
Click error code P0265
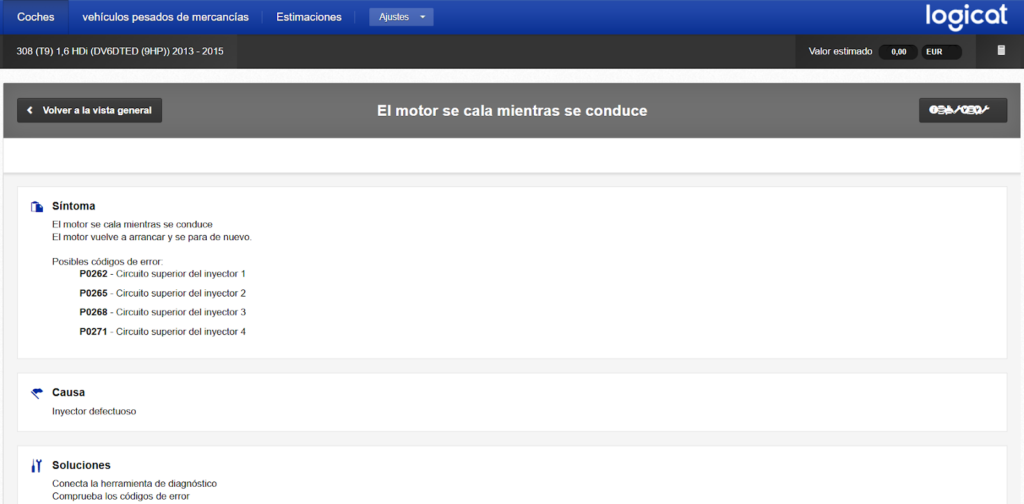[x=93, y=293]
